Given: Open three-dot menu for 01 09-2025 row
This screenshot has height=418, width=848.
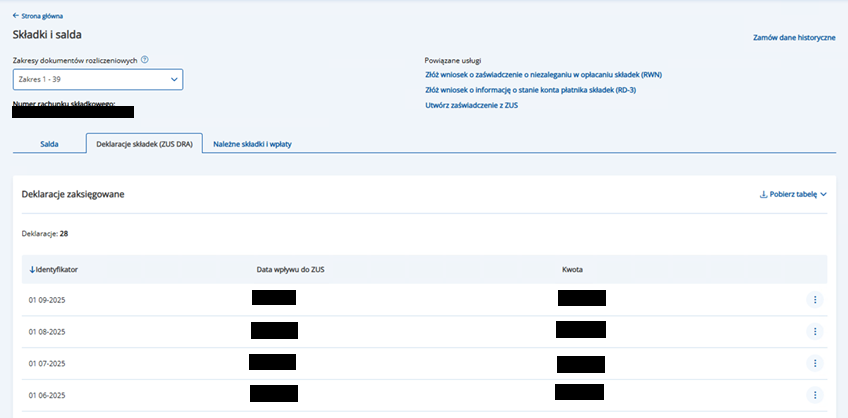Looking at the screenshot, I should pos(814,299).
